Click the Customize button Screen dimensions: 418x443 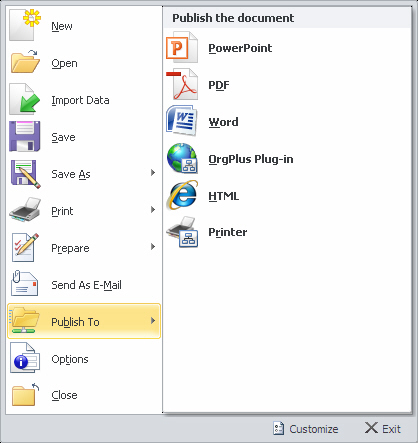click(306, 429)
